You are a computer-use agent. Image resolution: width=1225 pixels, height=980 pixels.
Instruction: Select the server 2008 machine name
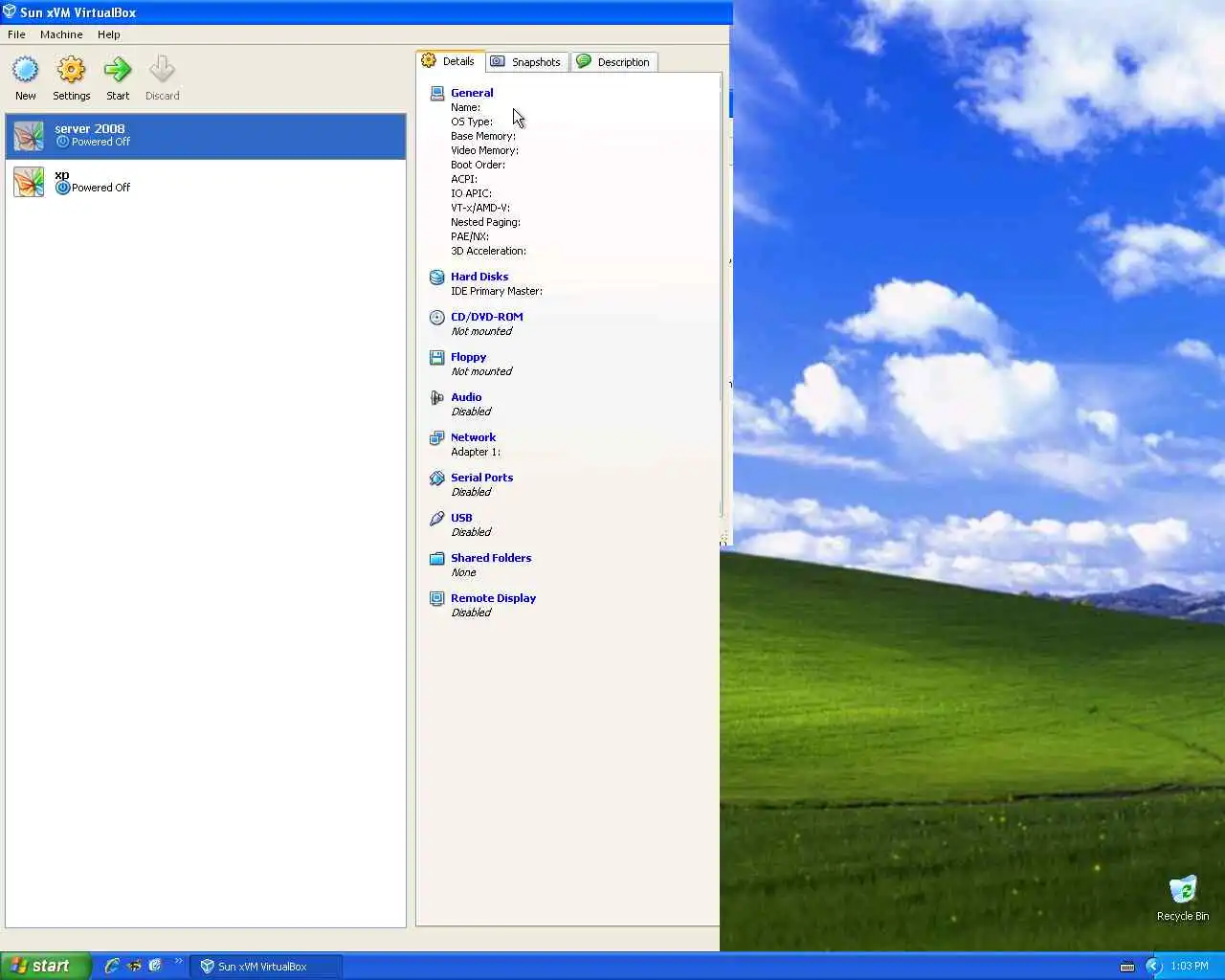point(89,128)
